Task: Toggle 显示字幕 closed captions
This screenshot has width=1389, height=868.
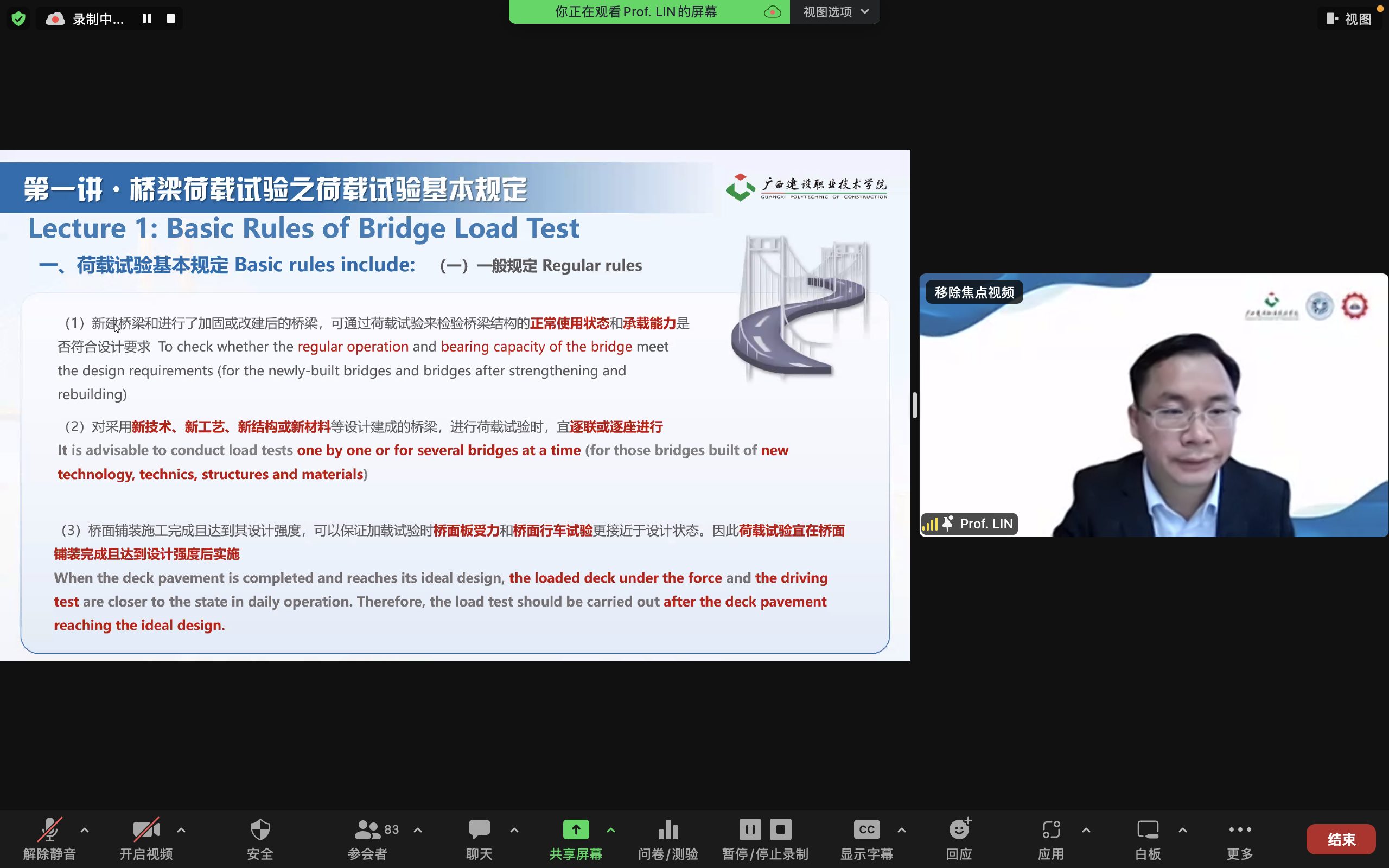Action: (866, 838)
